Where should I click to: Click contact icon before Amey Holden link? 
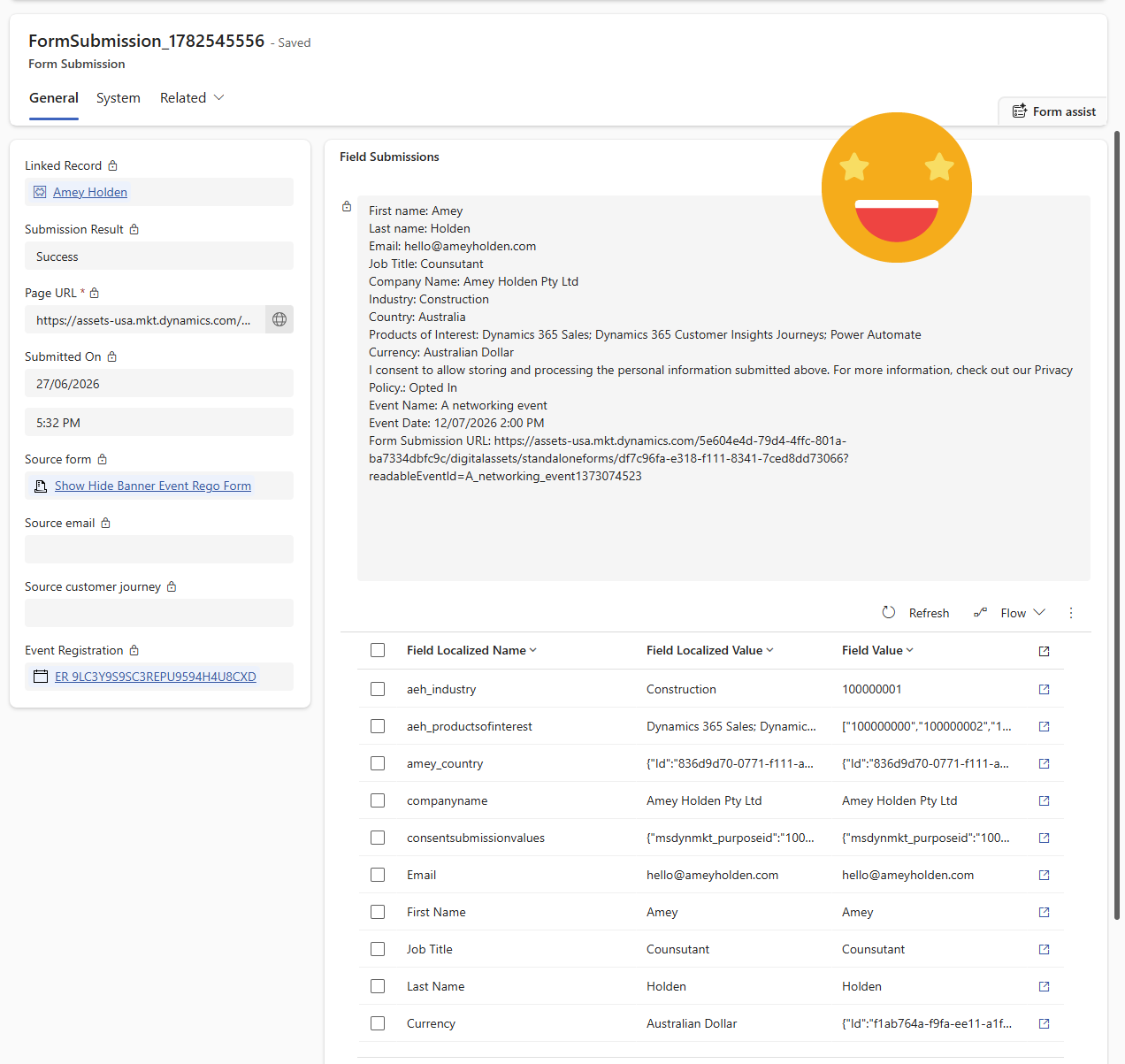coord(40,192)
